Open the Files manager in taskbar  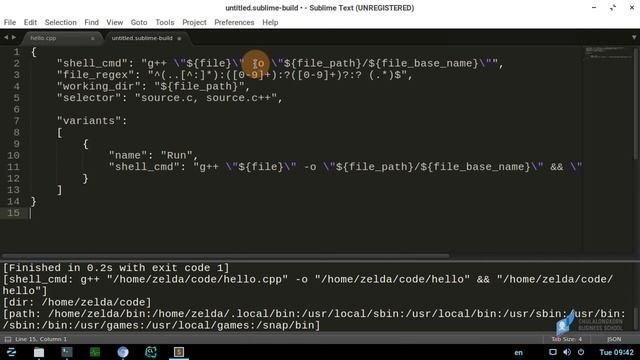pyautogui.click(x=39, y=352)
